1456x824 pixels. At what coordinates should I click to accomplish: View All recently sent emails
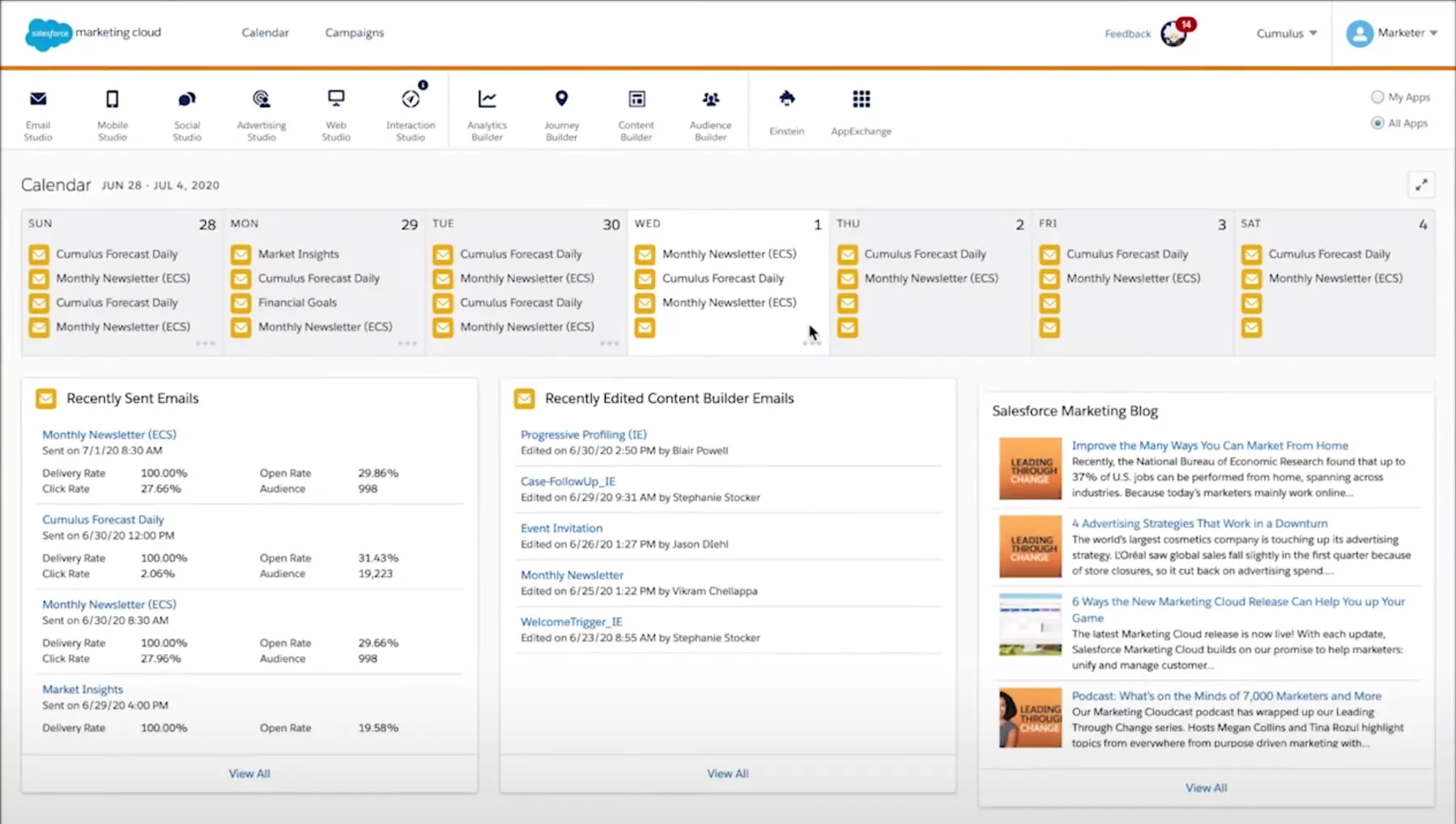pyautogui.click(x=249, y=773)
